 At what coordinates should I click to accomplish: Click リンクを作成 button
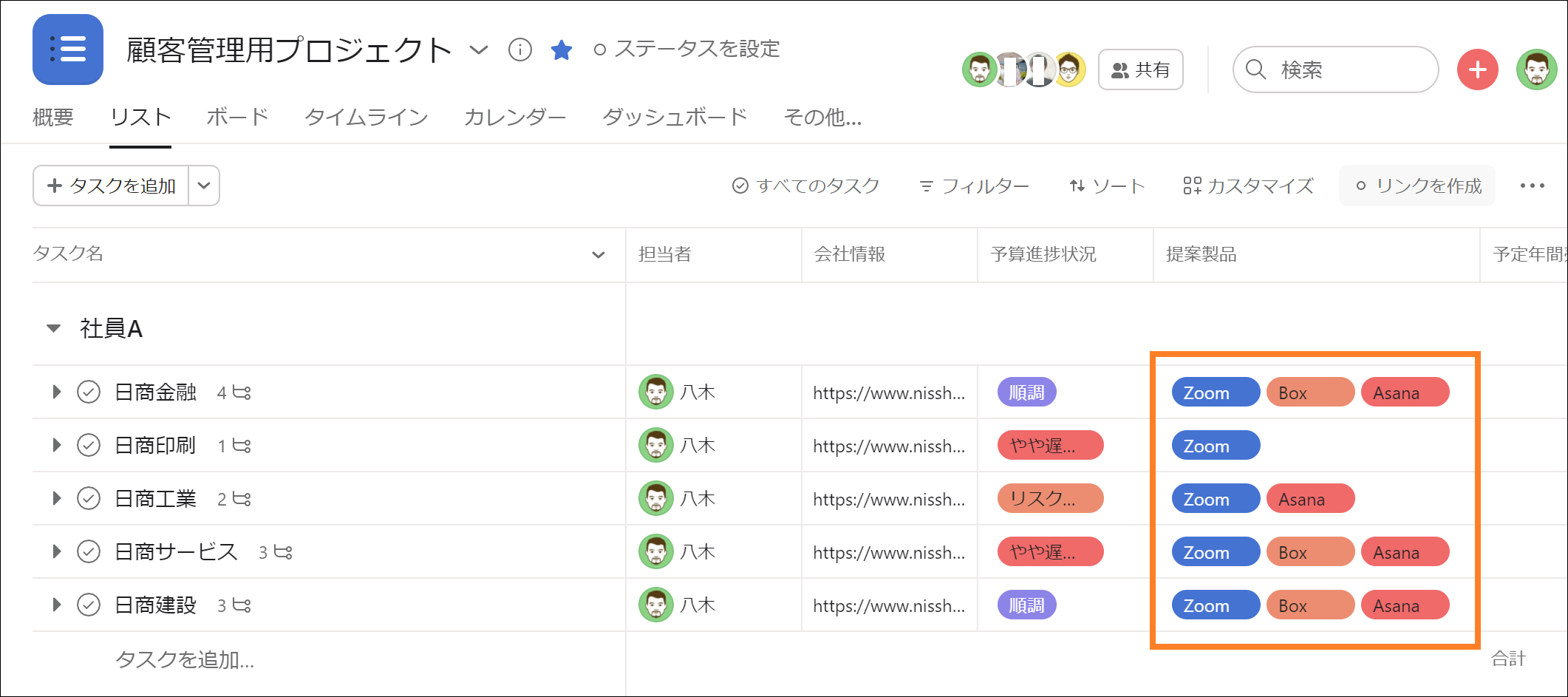coord(1417,186)
